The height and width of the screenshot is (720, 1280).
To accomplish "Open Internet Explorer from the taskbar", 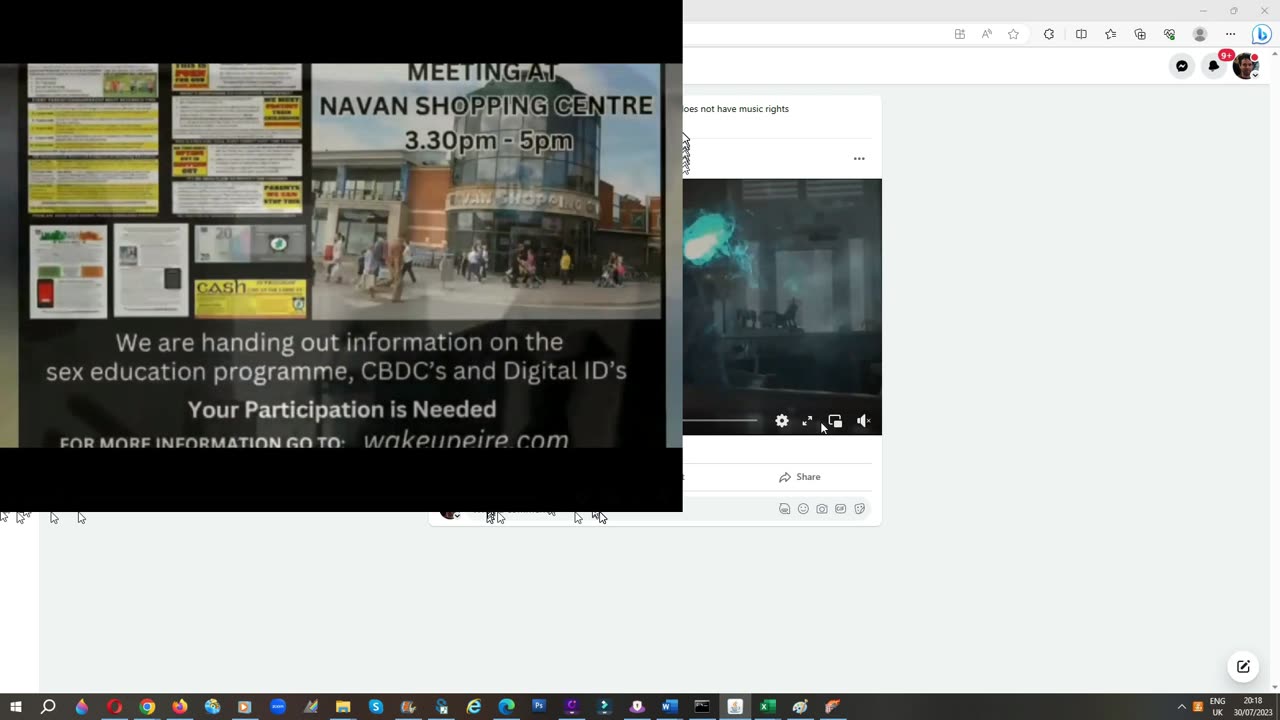I will 474,707.
